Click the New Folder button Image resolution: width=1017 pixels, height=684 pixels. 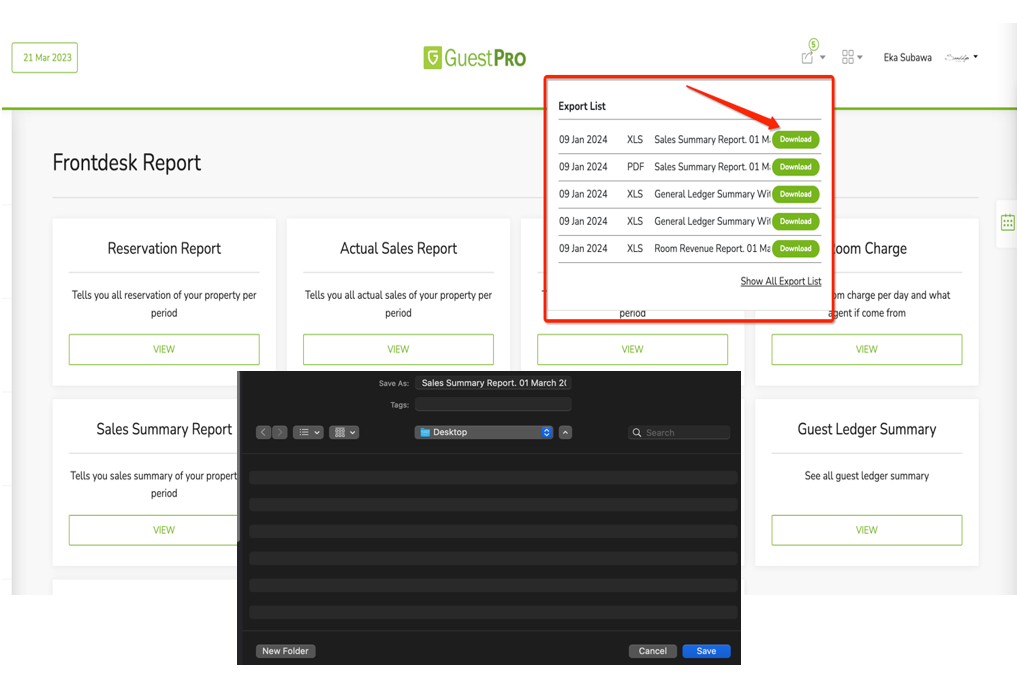tap(285, 651)
